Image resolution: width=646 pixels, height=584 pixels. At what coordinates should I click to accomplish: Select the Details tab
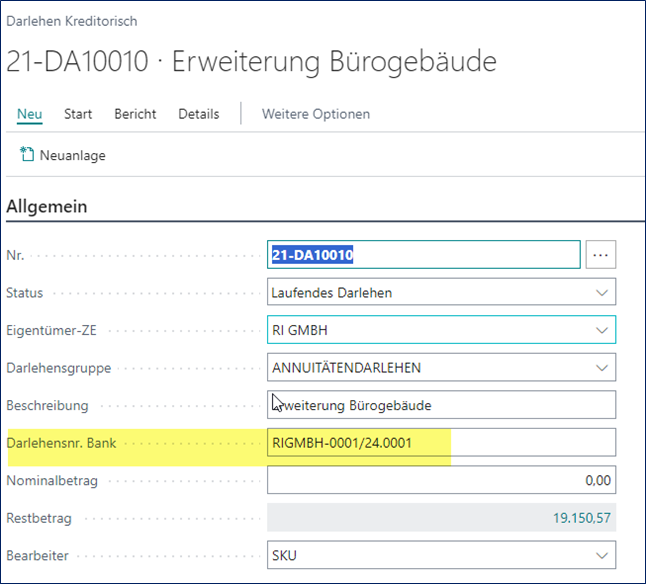(198, 114)
